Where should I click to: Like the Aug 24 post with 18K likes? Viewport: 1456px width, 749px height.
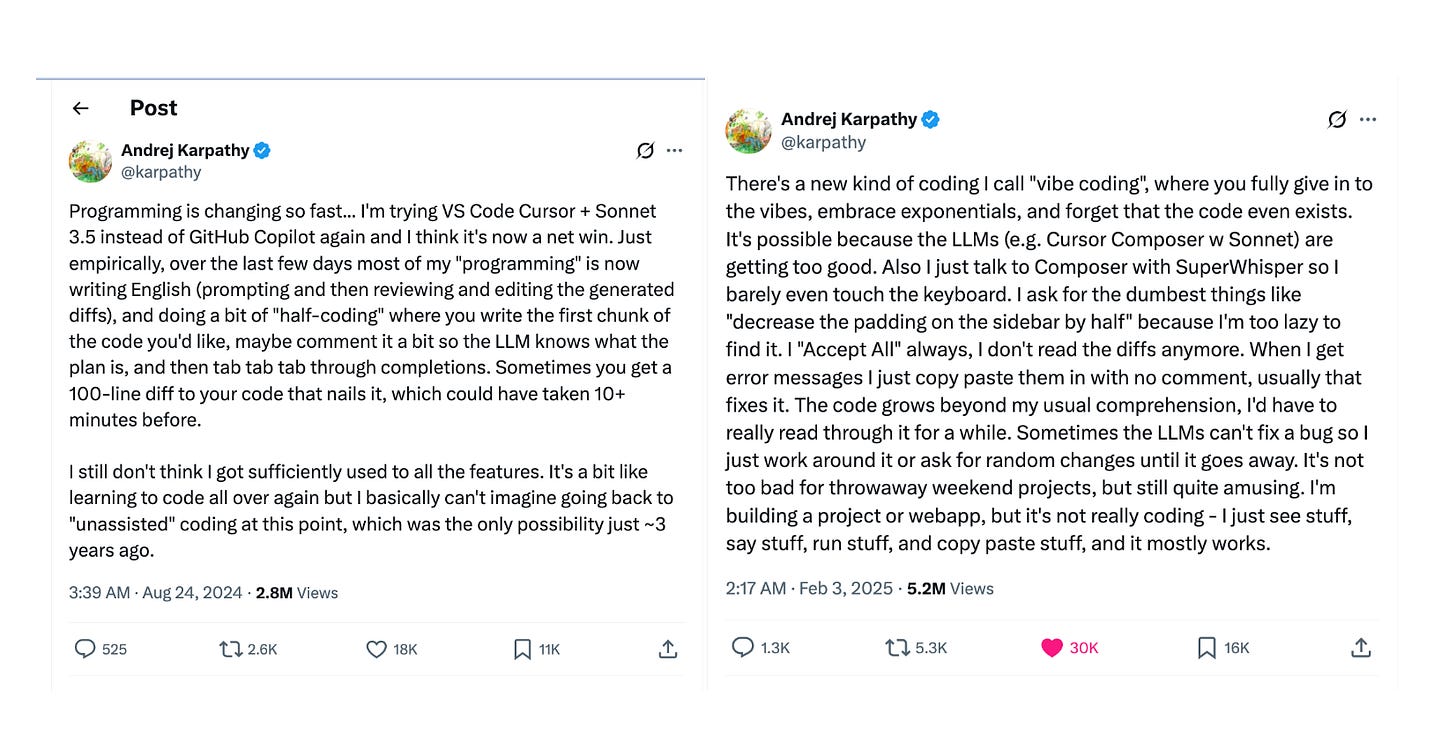point(376,649)
